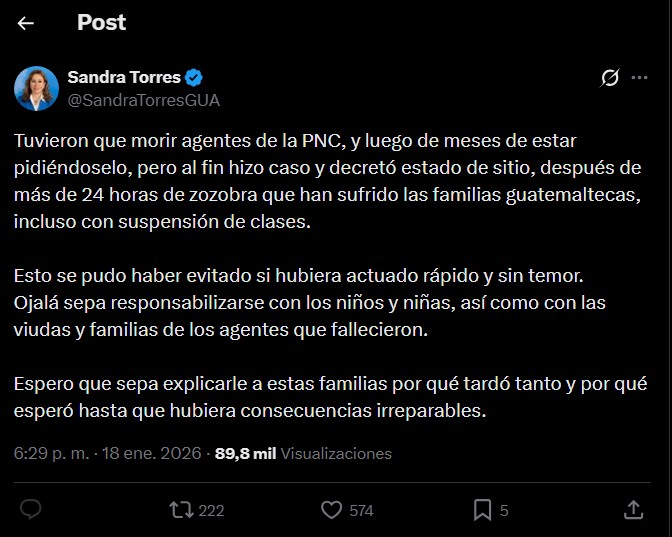The width and height of the screenshot is (672, 537).
Task: Open the Sandra Torres display name link
Action: click(124, 77)
